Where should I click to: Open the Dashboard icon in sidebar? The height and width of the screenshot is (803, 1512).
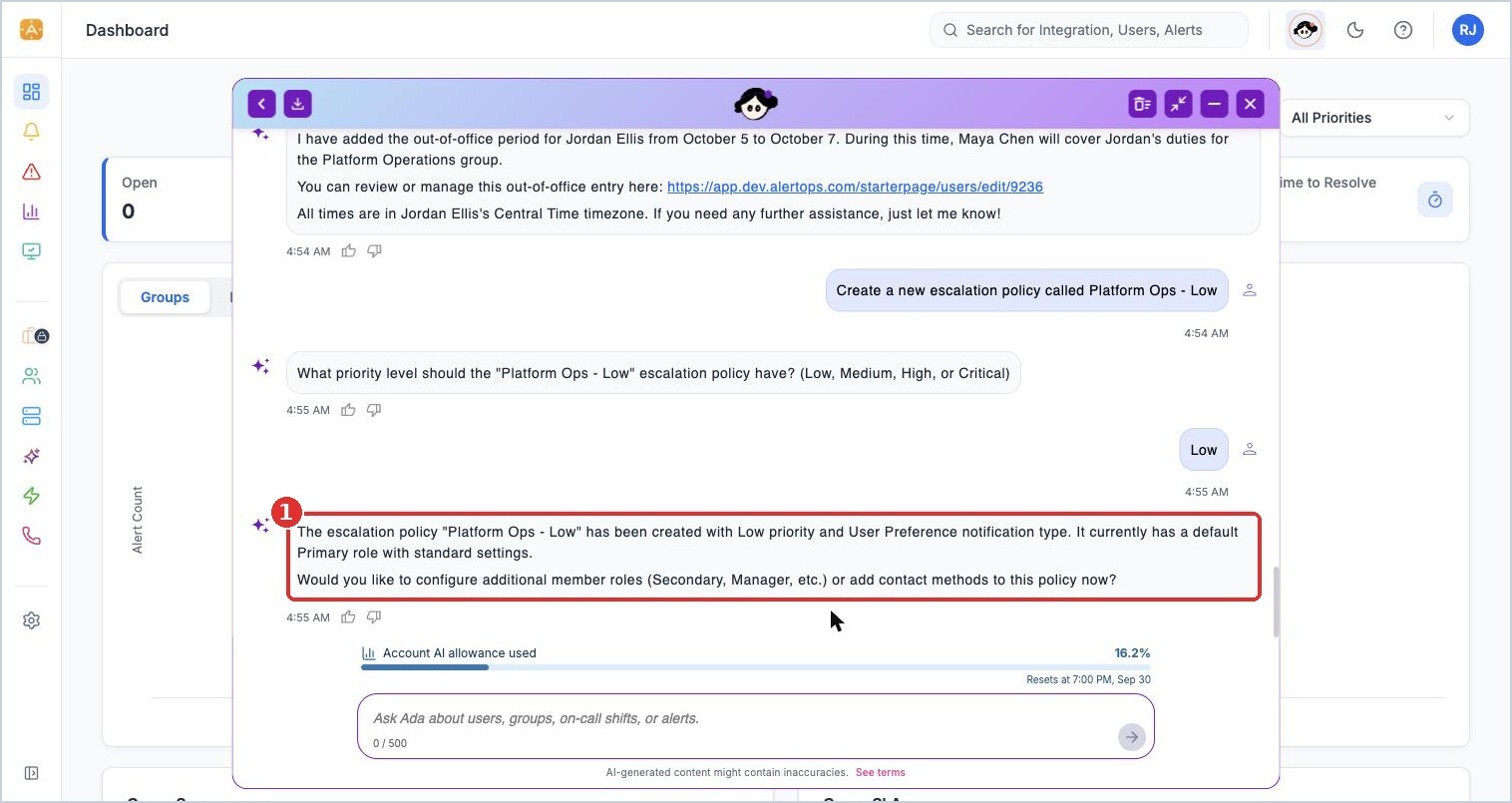(x=31, y=92)
